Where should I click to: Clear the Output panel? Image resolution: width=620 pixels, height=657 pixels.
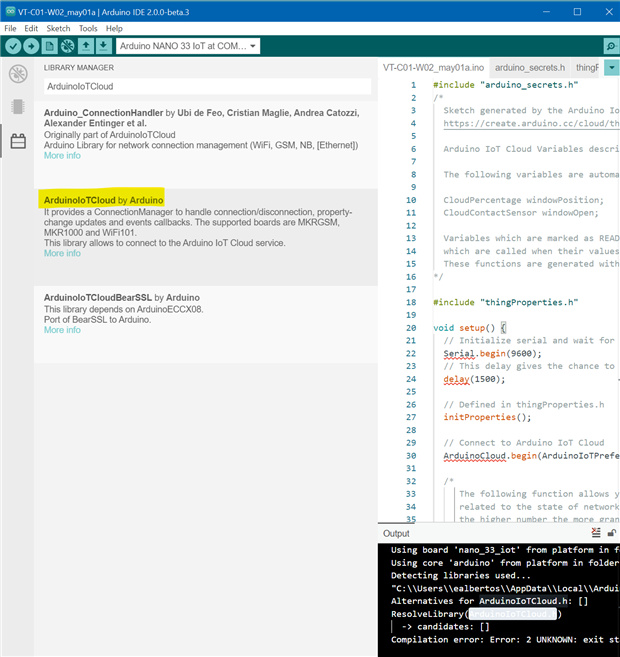596,534
